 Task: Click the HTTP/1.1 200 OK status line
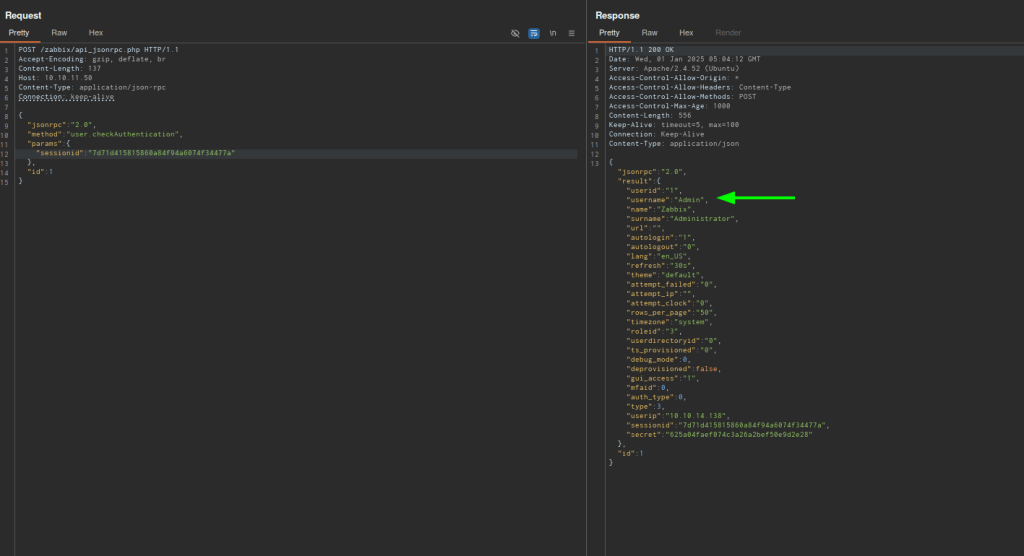(640, 50)
